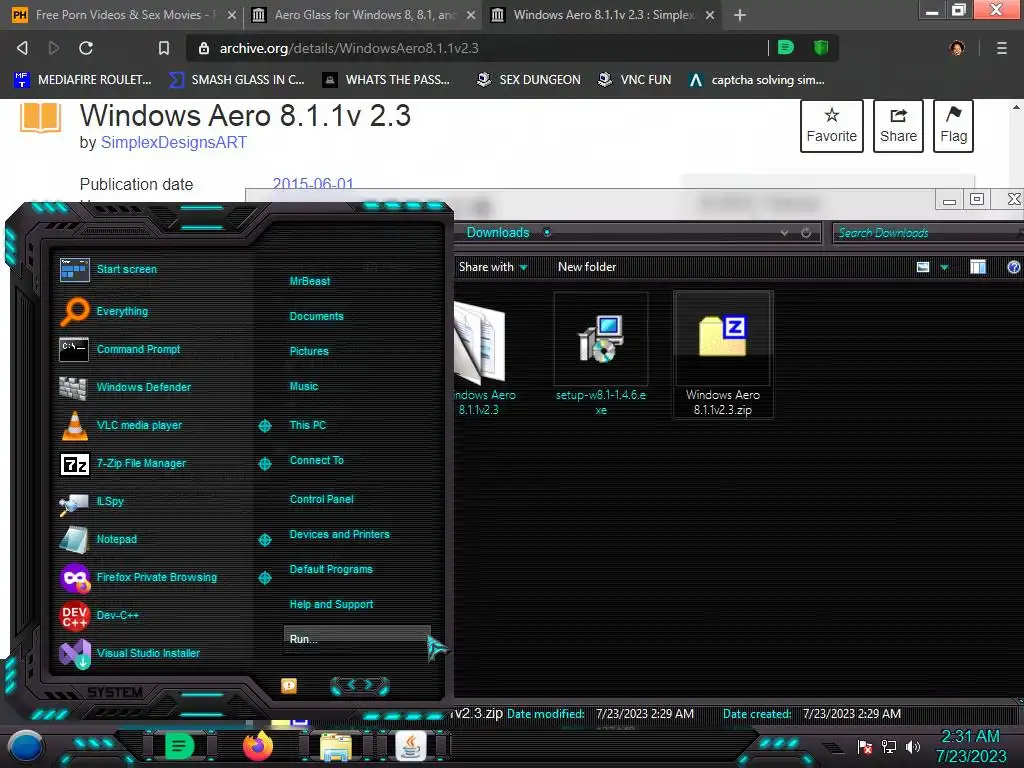Click Explorer help icon

click(x=1014, y=267)
